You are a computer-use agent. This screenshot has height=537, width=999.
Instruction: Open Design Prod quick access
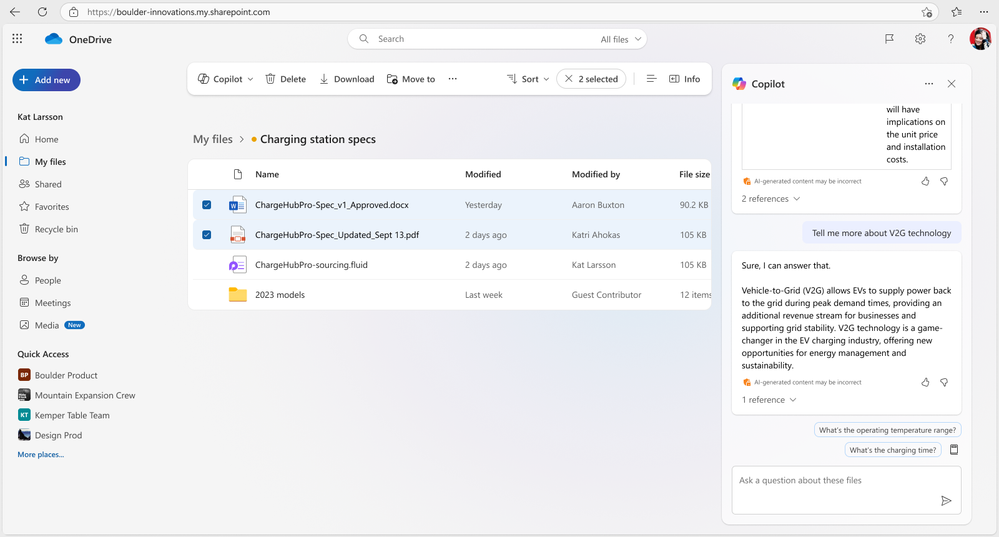pyautogui.click(x=50, y=435)
